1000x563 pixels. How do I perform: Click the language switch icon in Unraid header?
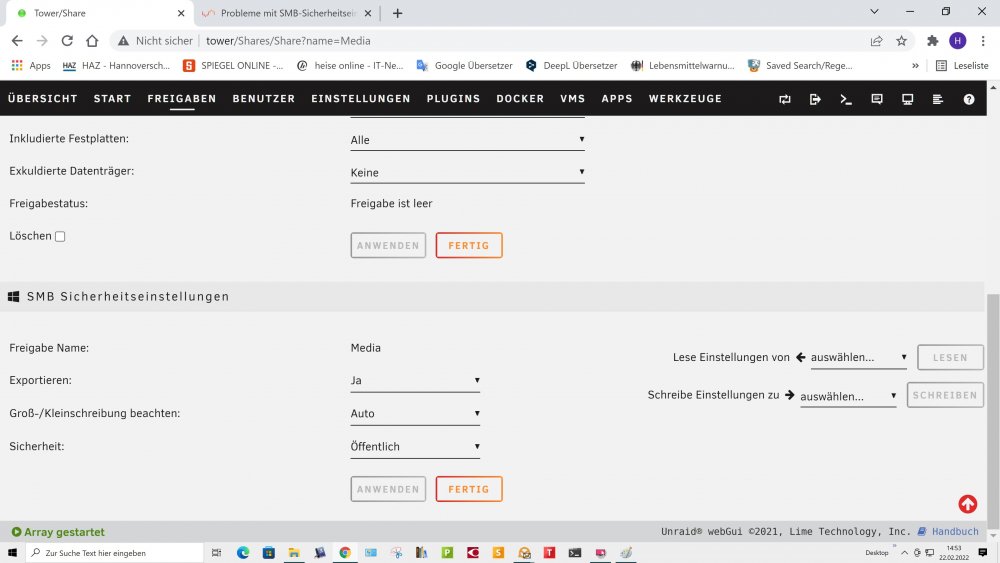pyautogui.click(x=784, y=99)
